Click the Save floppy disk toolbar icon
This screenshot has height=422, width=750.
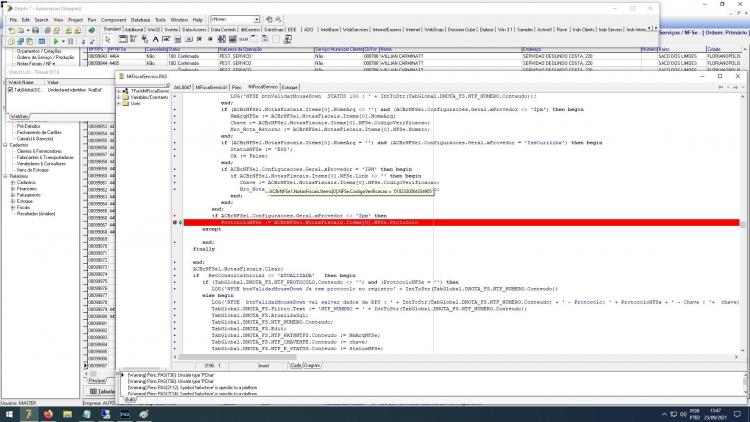coord(35,31)
